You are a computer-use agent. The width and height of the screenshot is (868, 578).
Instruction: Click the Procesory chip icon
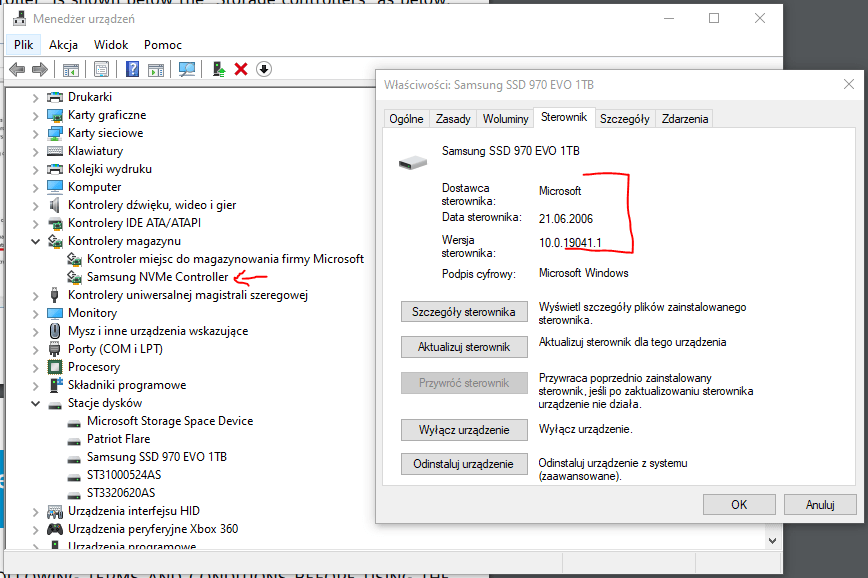point(55,367)
